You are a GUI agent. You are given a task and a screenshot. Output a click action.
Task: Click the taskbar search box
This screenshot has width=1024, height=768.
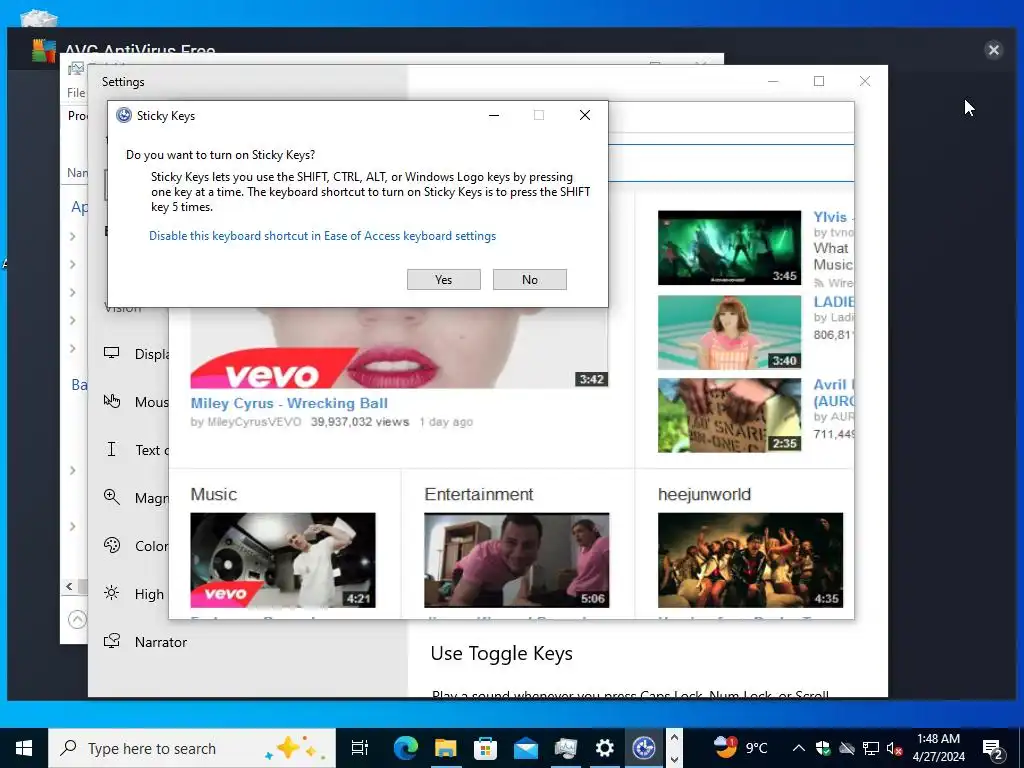(x=192, y=748)
